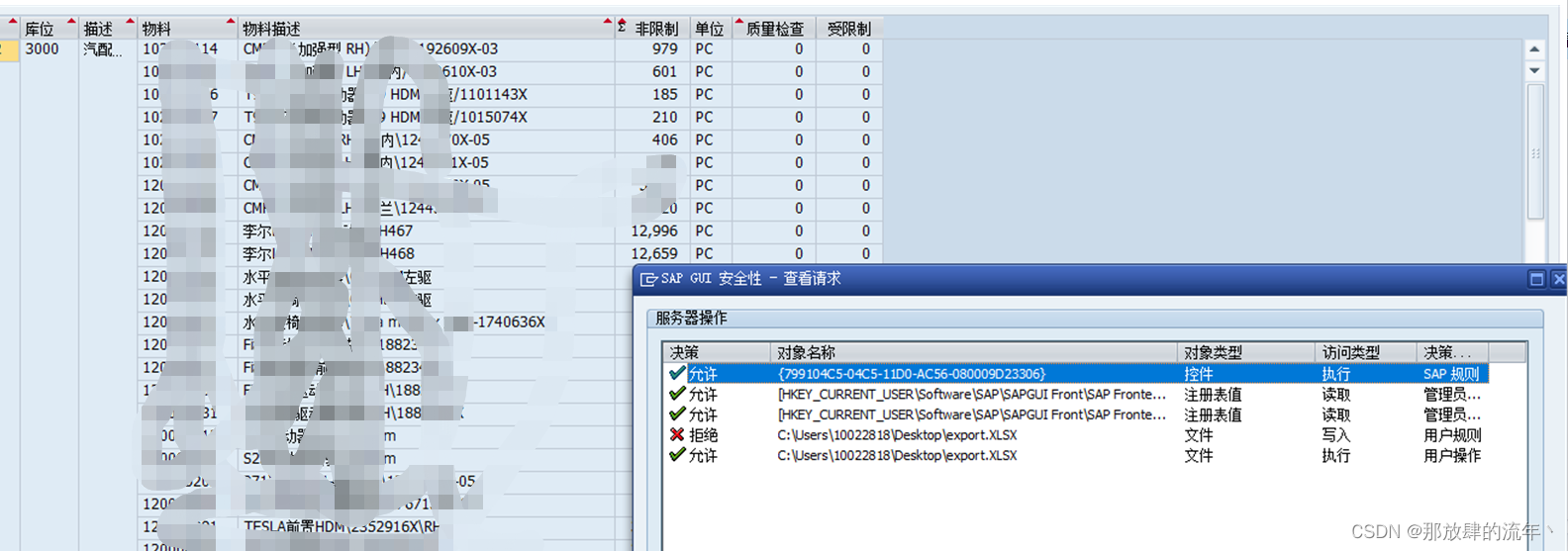Click 执行 in the 控件 row
This screenshot has height=551, width=1568.
point(1335,374)
